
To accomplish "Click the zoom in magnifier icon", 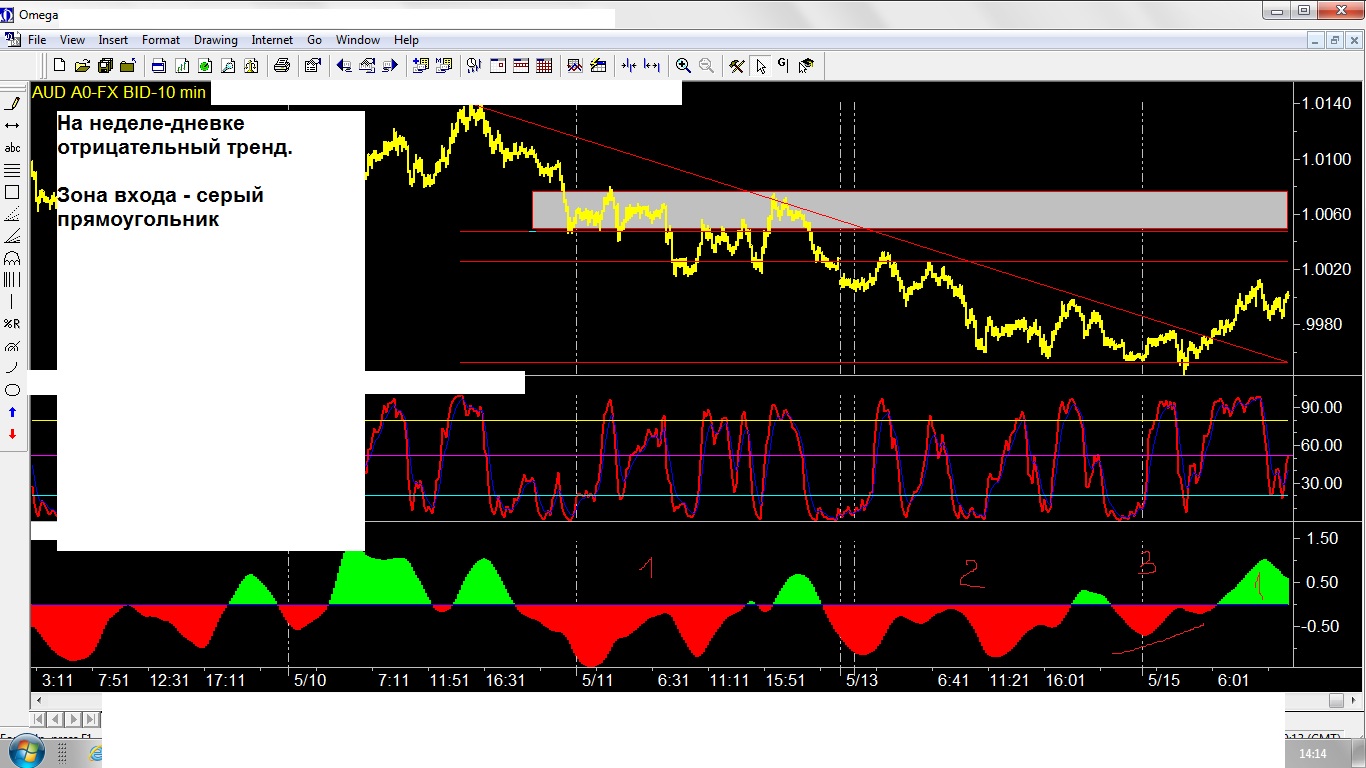I will 683,66.
